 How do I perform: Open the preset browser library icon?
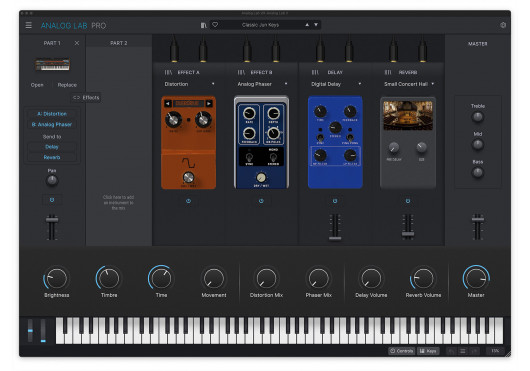point(203,25)
